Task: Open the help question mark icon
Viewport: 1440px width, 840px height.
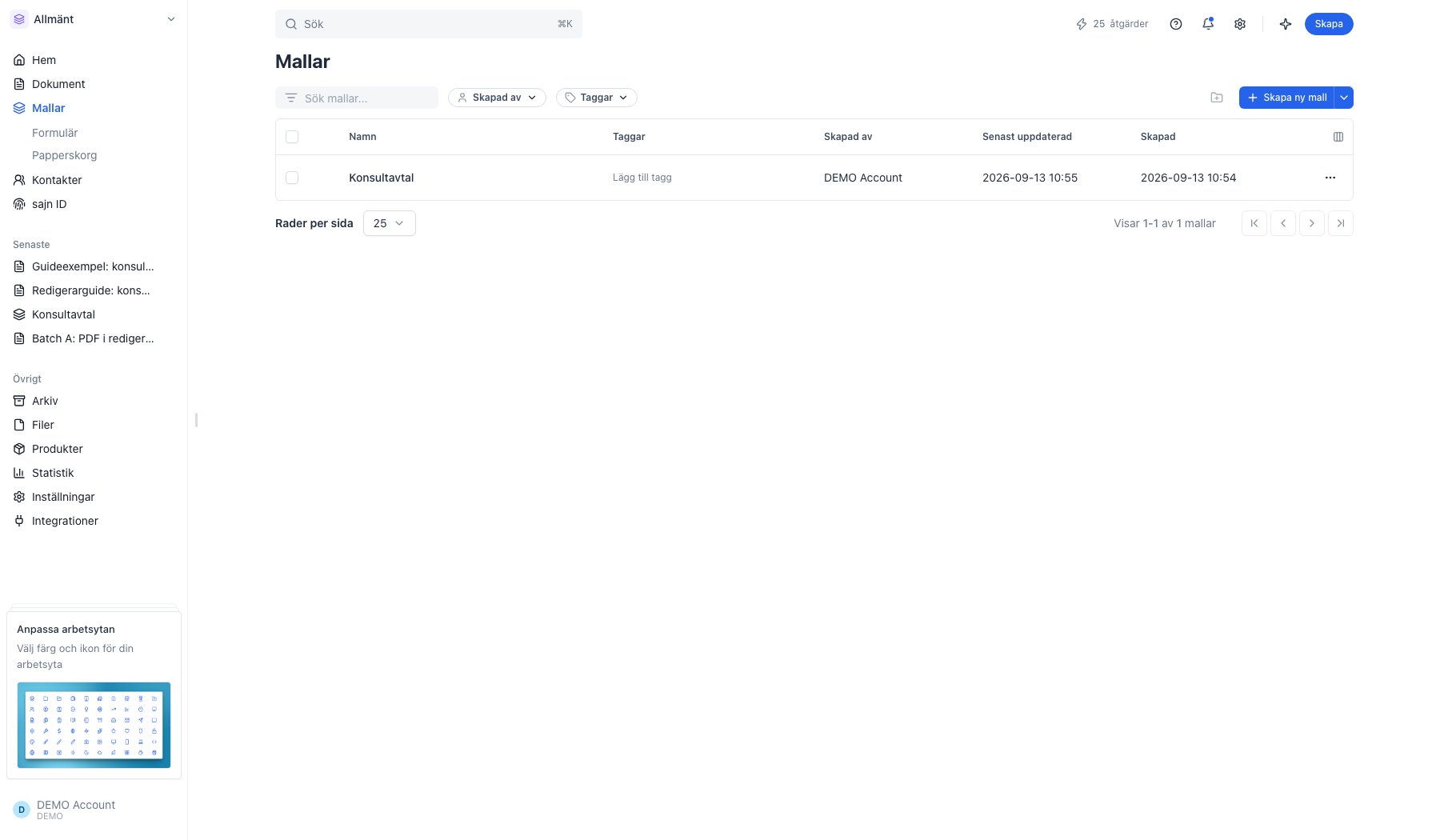Action: 1176,24
